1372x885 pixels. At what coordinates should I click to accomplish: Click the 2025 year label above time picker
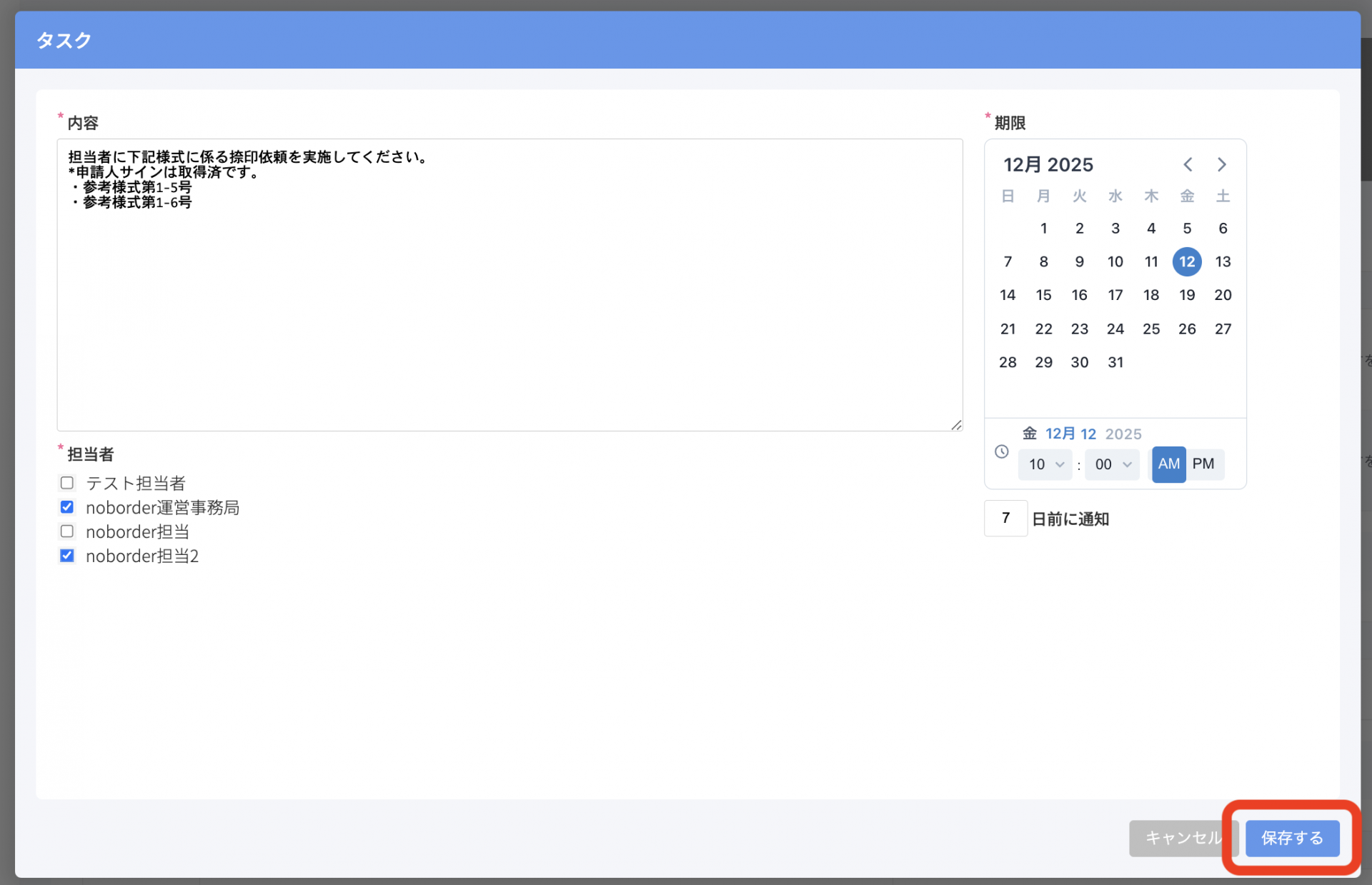1123,434
